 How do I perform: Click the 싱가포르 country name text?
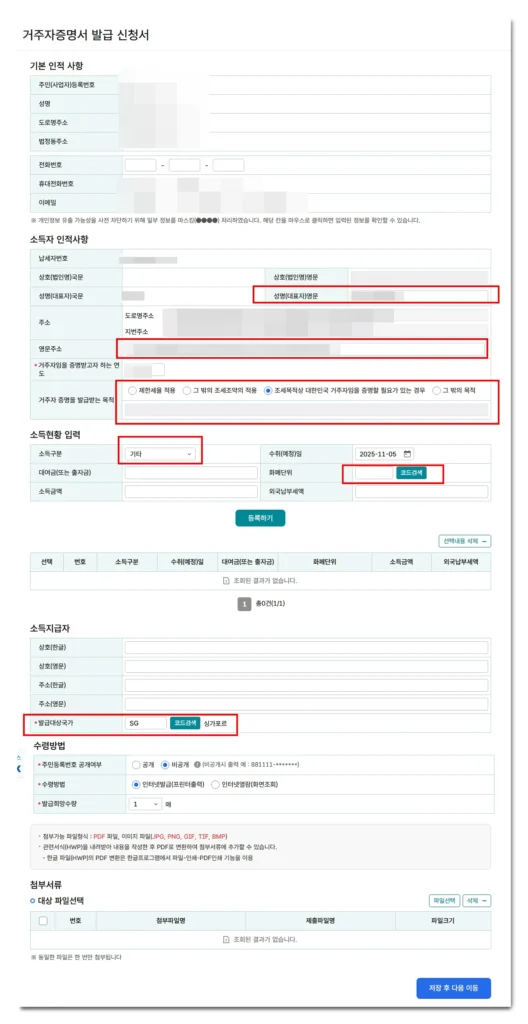[x=216, y=723]
